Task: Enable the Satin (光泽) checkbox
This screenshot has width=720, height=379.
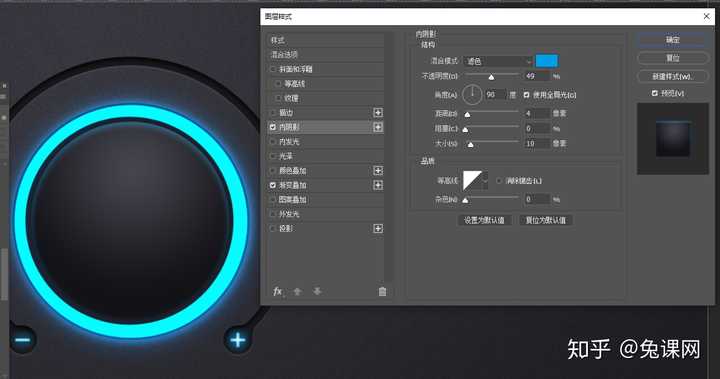Action: point(273,156)
